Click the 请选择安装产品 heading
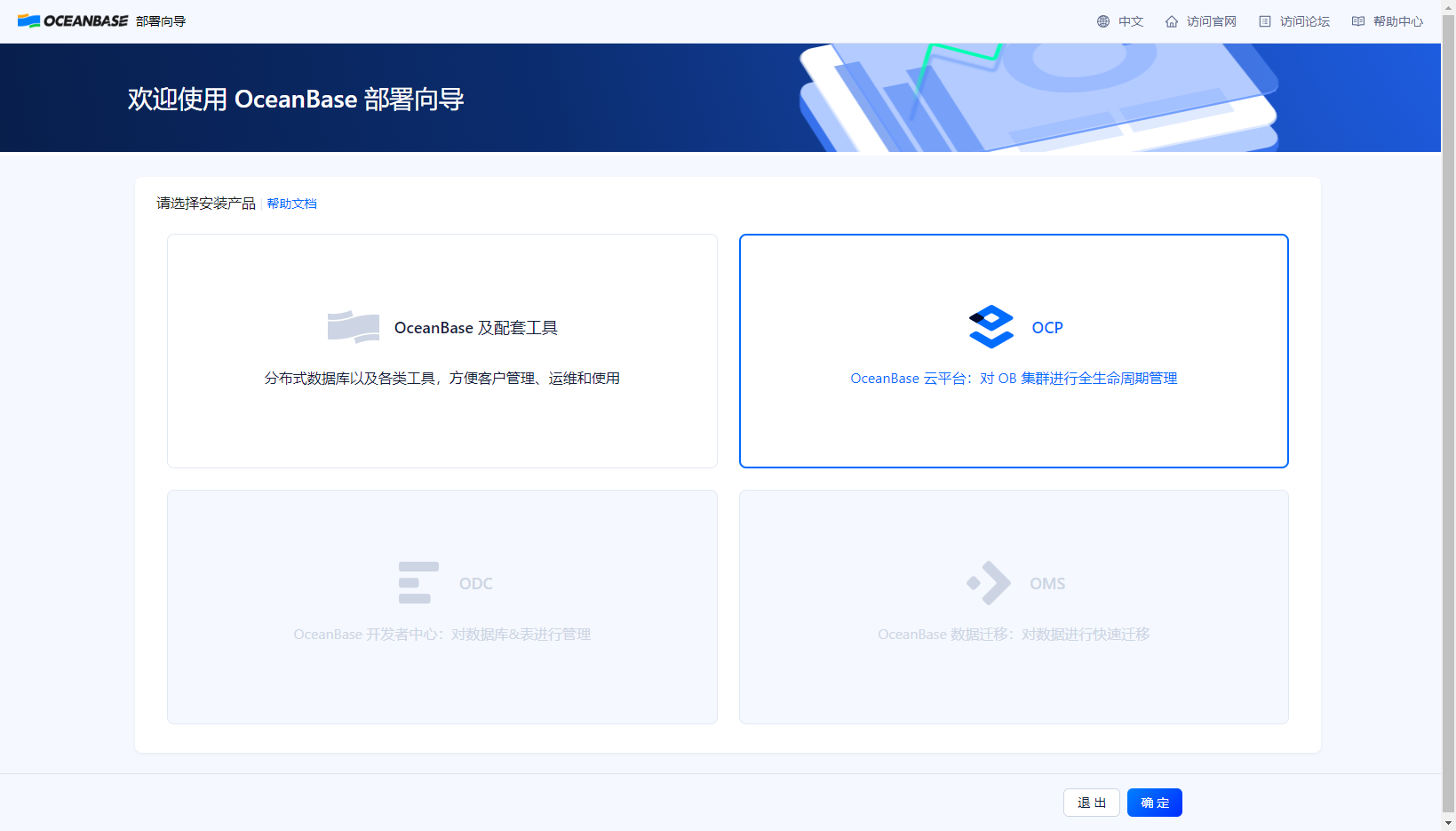The image size is (1456, 831). 206,204
